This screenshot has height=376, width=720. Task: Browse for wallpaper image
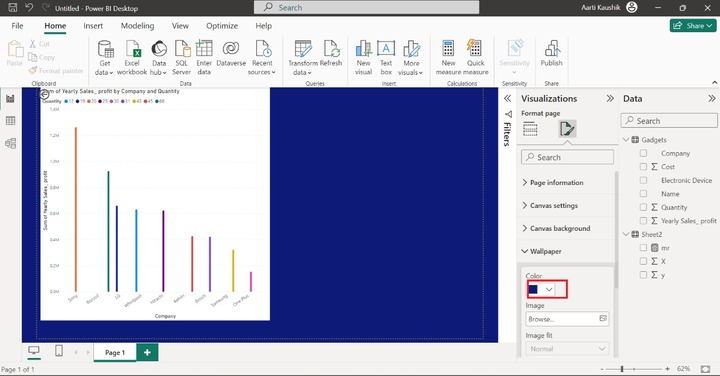(567, 319)
